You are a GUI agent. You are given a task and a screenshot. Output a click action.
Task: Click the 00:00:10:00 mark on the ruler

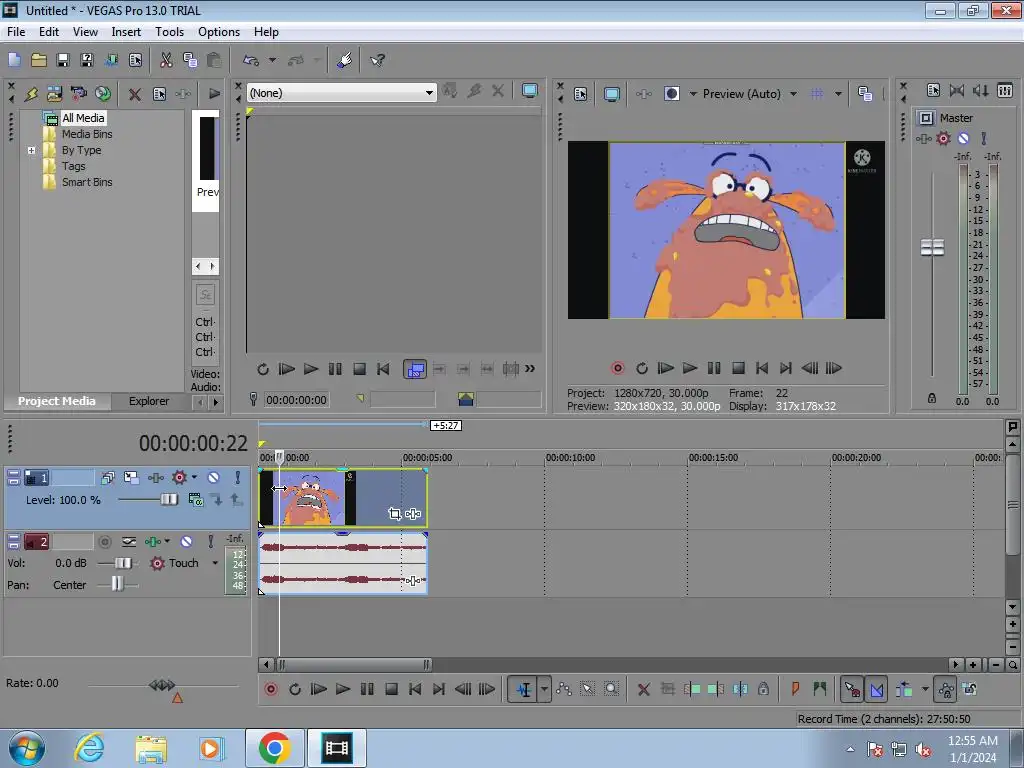[570, 458]
